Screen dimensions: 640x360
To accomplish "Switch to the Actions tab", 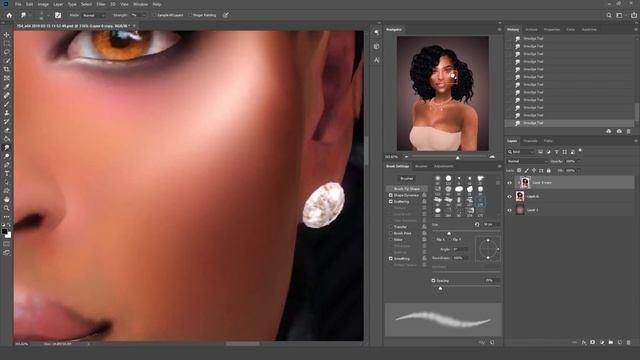I will pyautogui.click(x=531, y=29).
